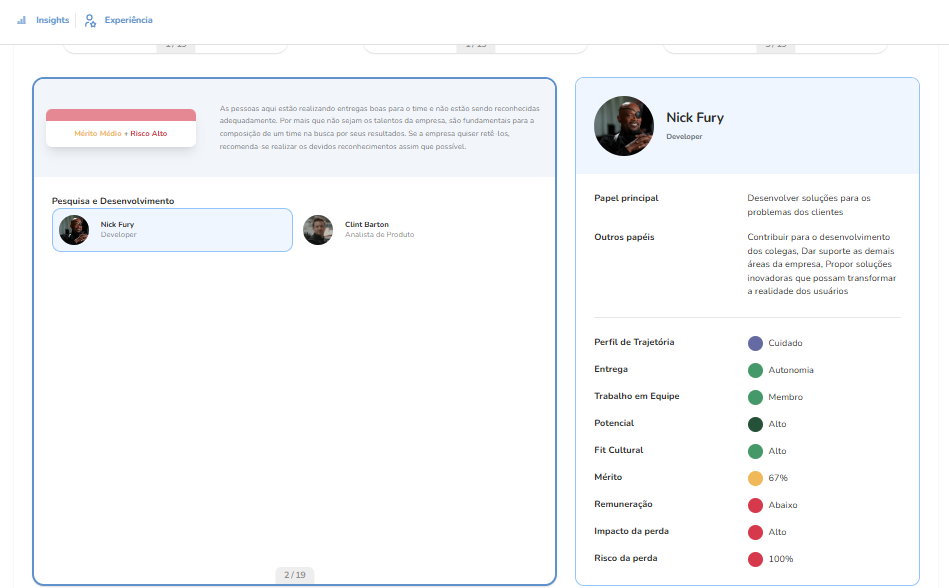The image size is (949, 588).
Task: Click the Remuneração label
Action: pyautogui.click(x=623, y=504)
